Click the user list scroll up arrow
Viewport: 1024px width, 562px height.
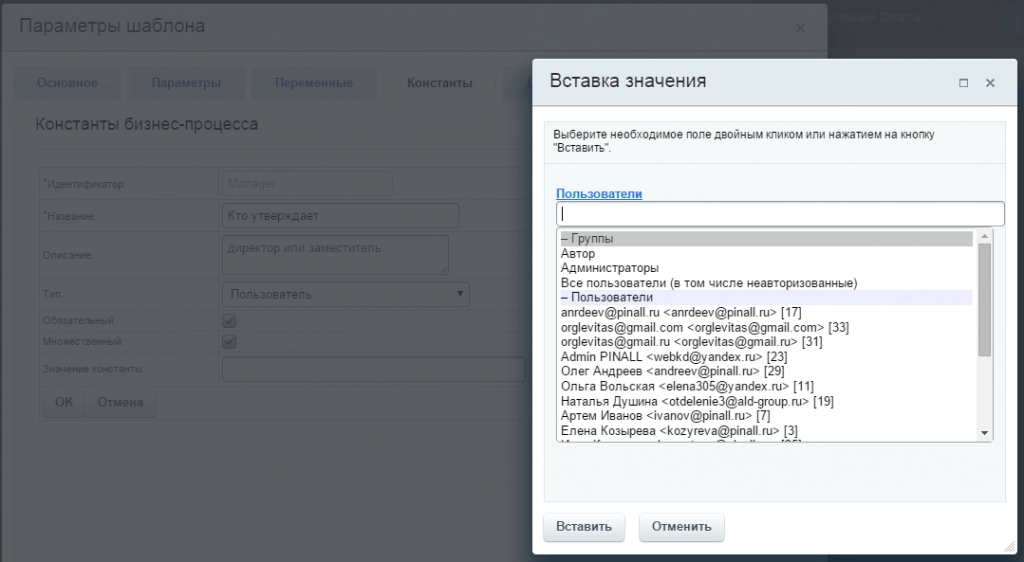tap(985, 236)
